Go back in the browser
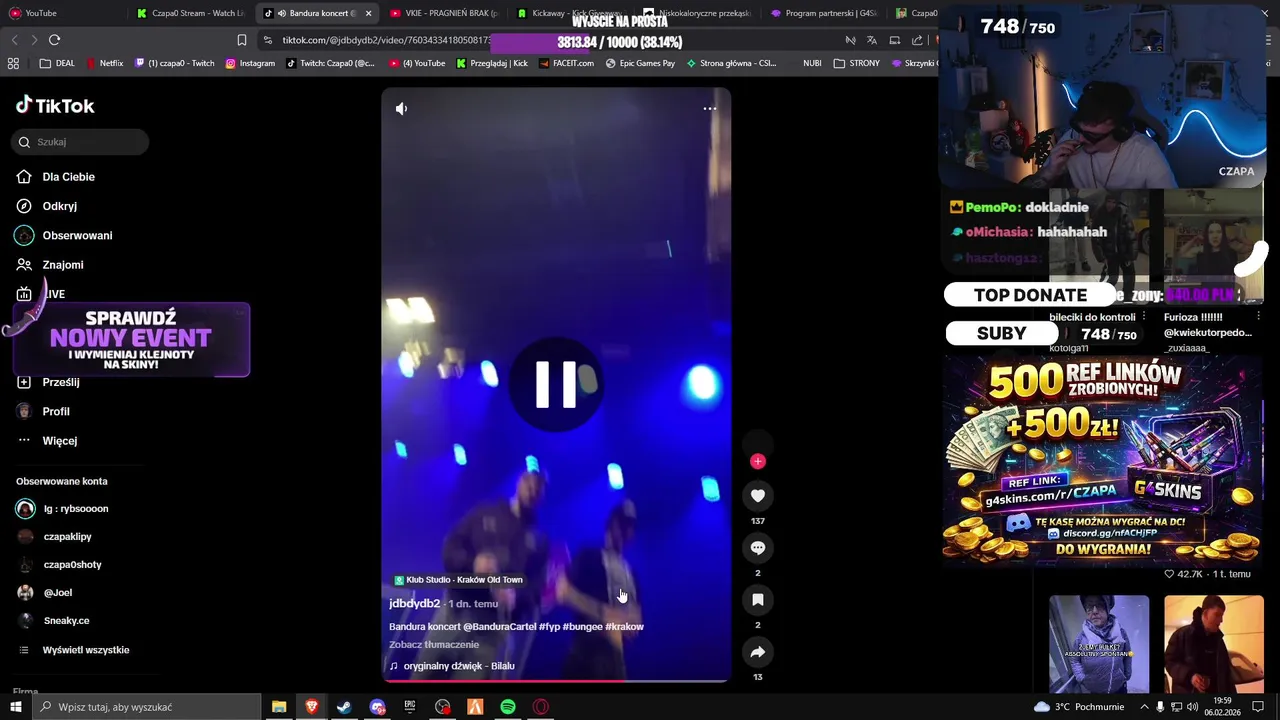The image size is (1280, 720). tap(14, 40)
